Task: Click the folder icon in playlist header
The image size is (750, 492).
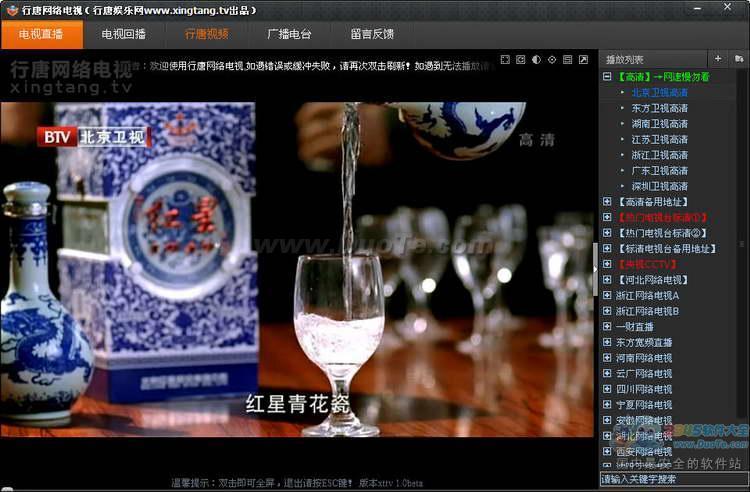Action: pos(739,59)
